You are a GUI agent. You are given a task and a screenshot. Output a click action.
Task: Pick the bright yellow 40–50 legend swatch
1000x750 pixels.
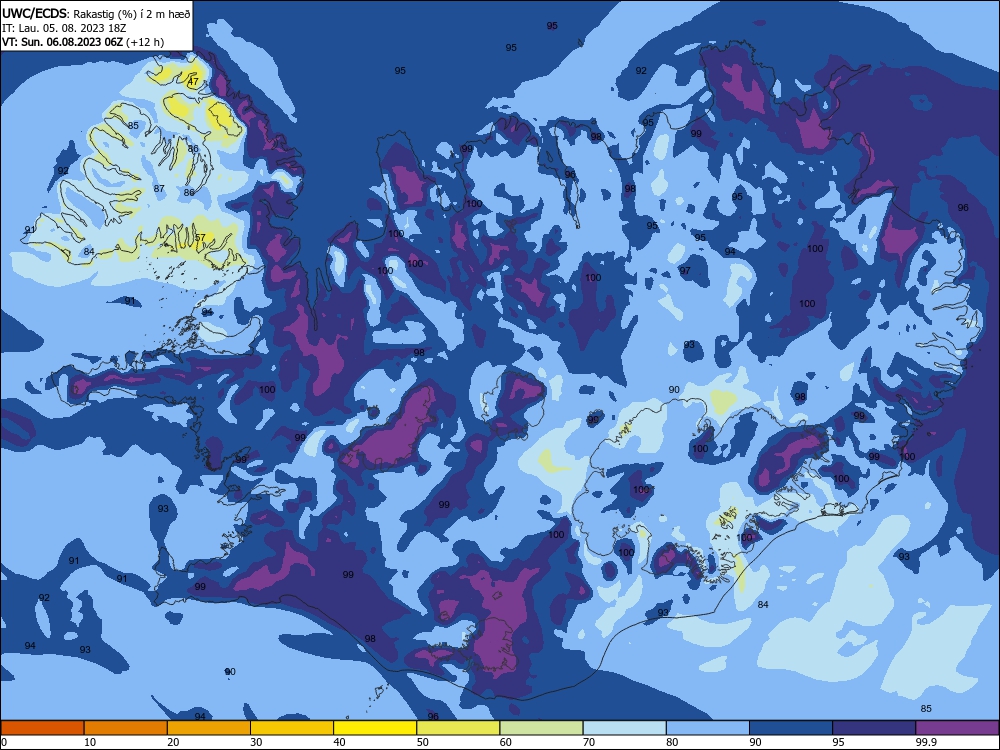click(x=375, y=728)
